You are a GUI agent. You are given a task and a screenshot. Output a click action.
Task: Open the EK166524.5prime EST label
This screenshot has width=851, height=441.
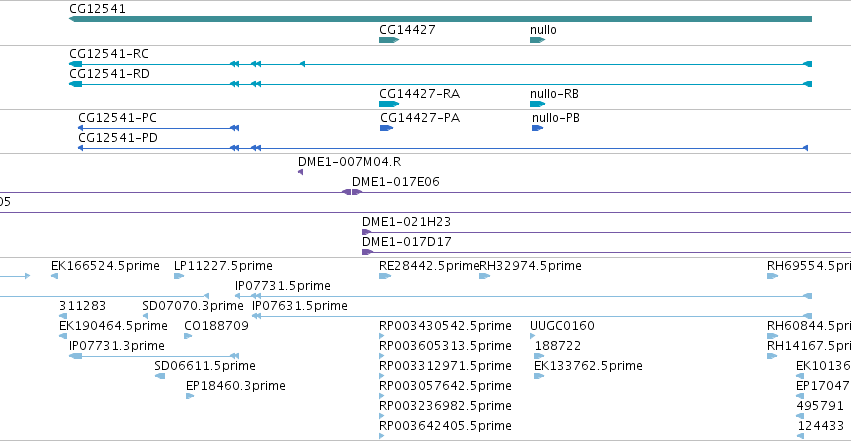point(105,266)
